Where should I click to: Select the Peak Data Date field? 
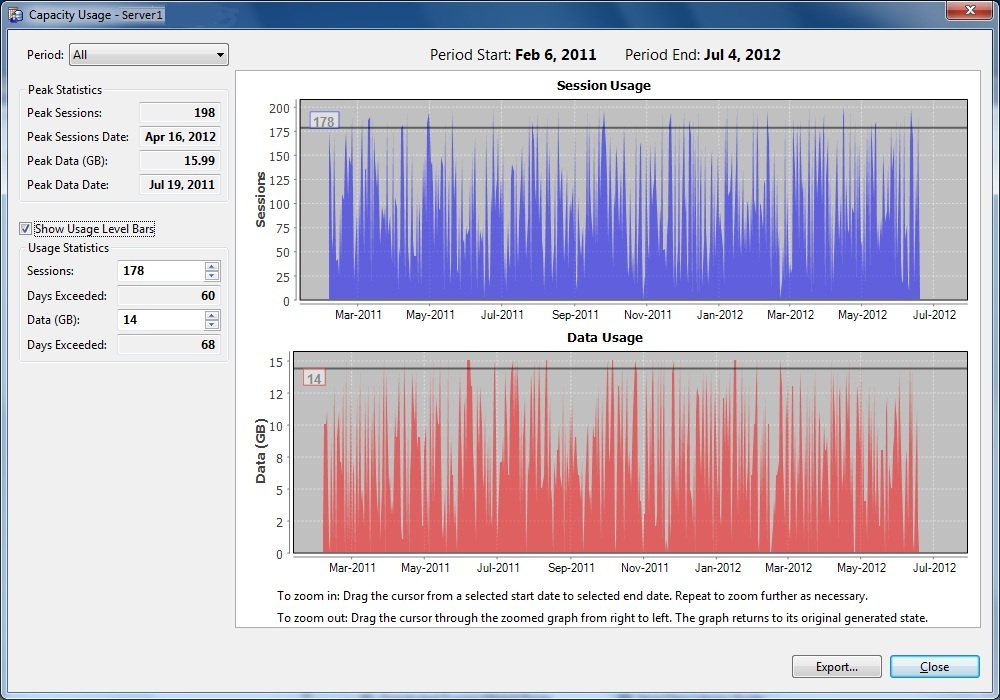coord(179,185)
